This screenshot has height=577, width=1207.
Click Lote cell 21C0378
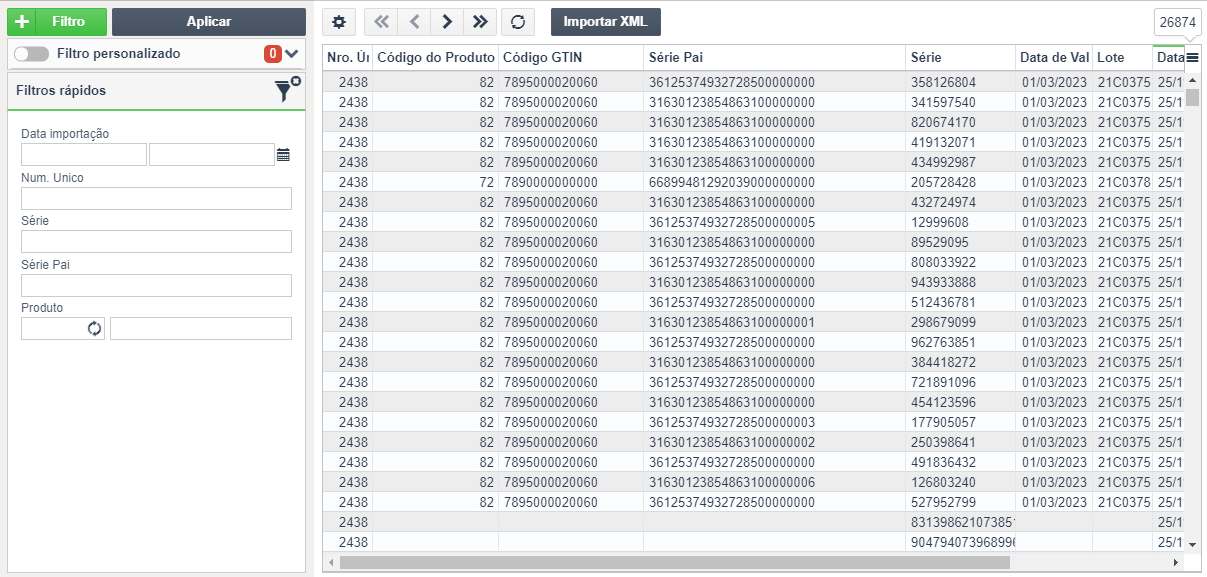1124,182
